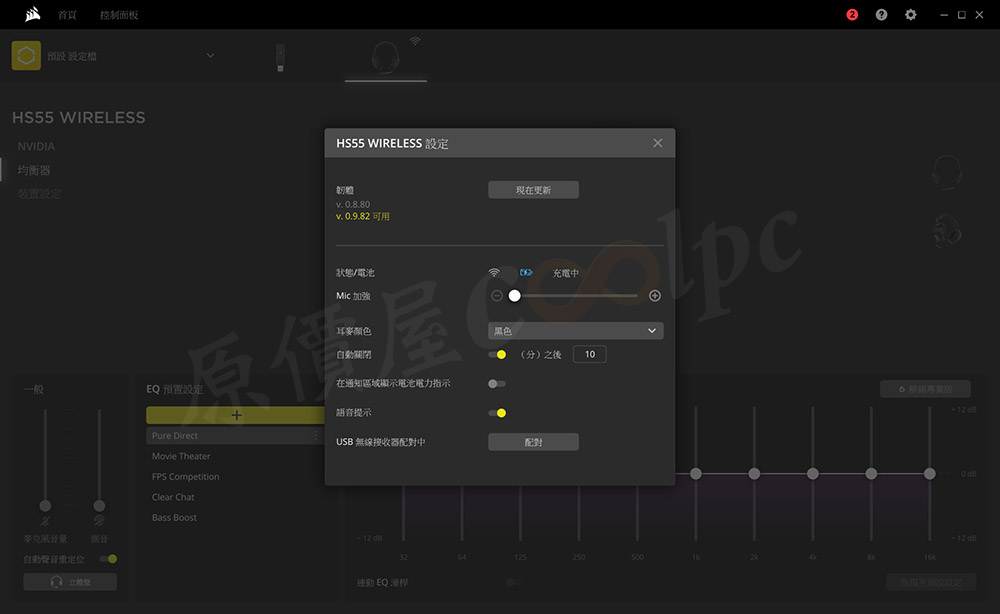
Task: Click microphone volume 麥克風音量 slider knob
Action: coord(45,506)
